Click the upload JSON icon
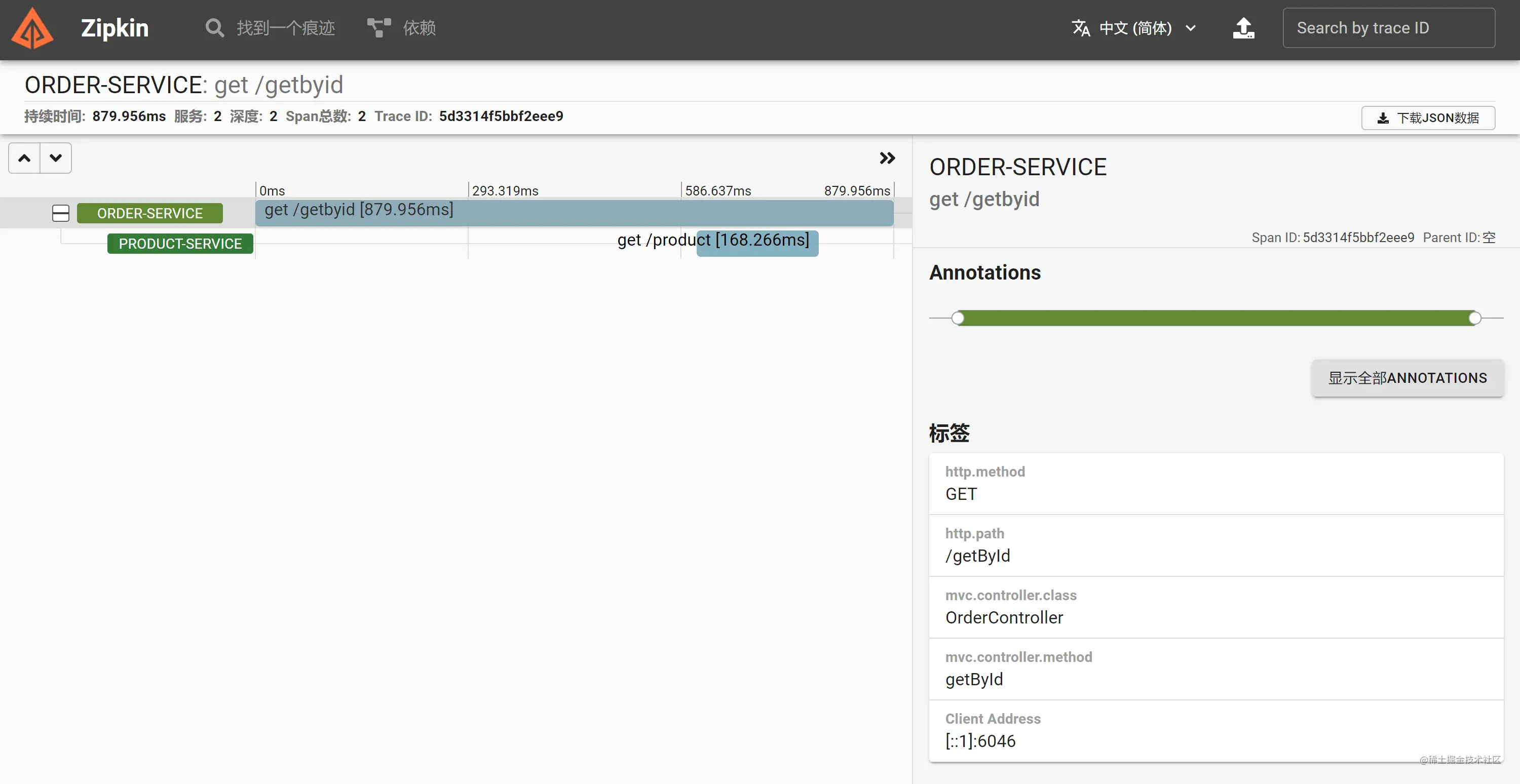The image size is (1520, 784). click(x=1243, y=28)
